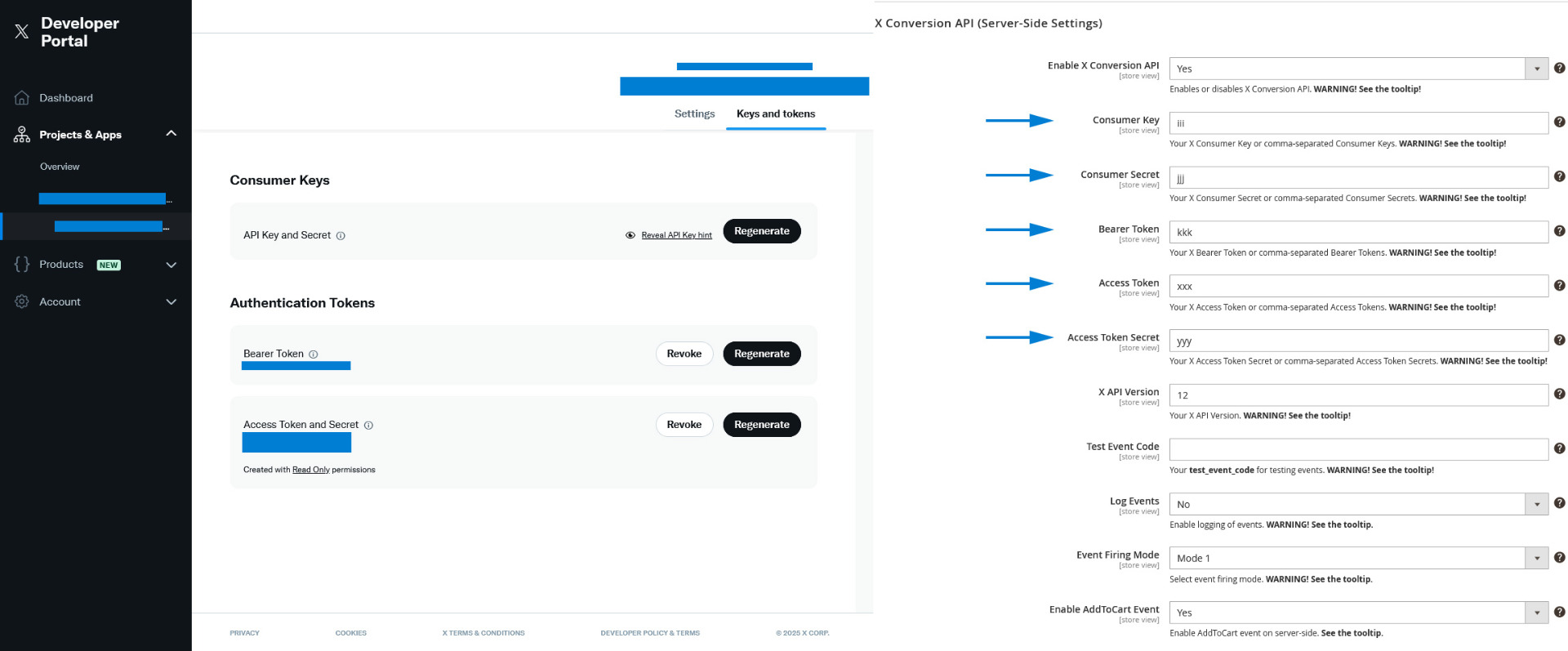
Task: Open the Event Firing Mode dropdown
Action: [1359, 558]
